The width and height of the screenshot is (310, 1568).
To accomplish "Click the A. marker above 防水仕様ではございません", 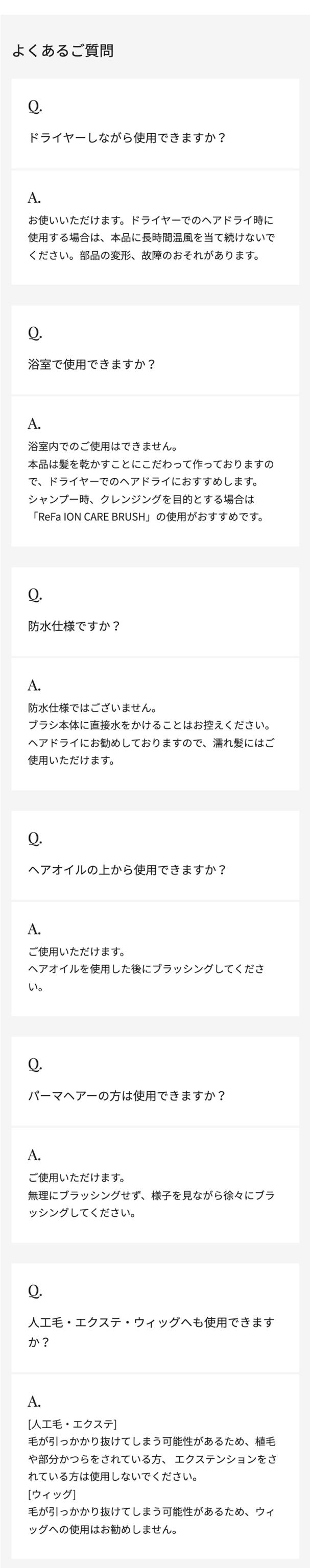I will [34, 685].
